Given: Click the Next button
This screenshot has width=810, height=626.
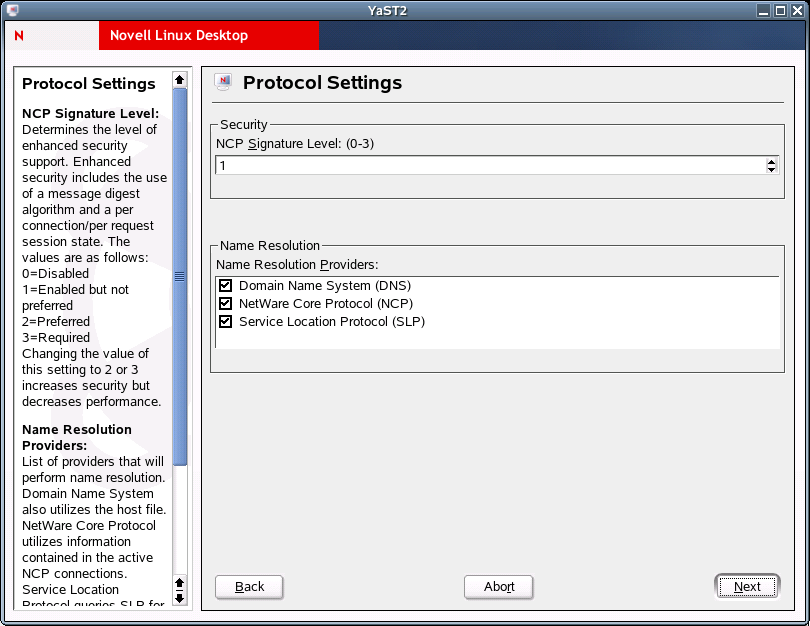Looking at the screenshot, I should 747,587.
